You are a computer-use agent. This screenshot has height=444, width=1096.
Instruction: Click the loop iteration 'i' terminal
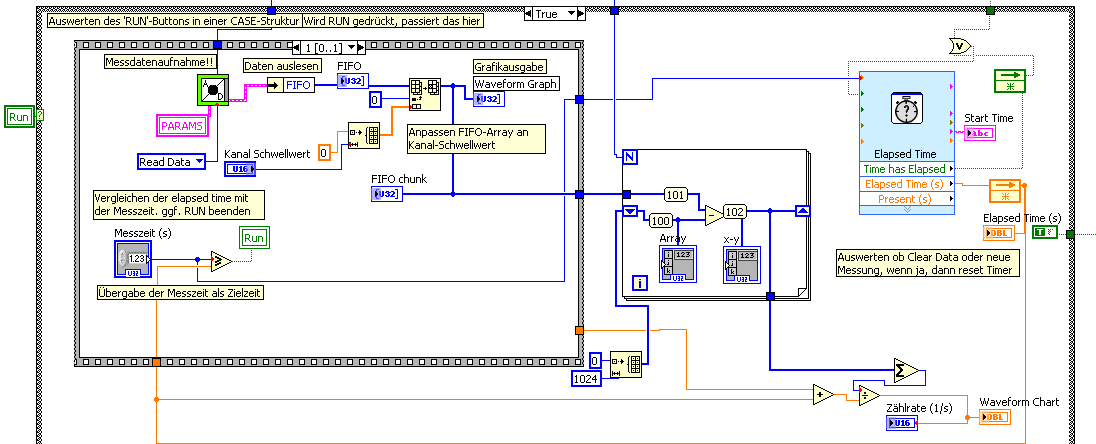[640, 283]
